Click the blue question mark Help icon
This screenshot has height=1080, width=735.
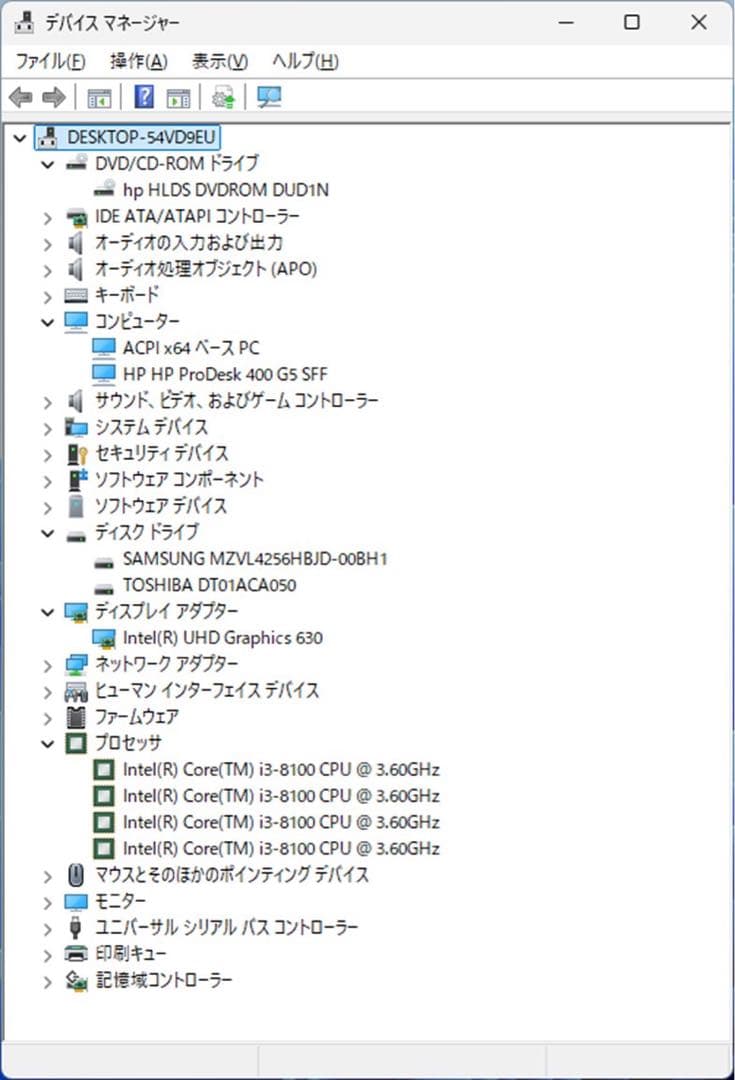pos(144,96)
